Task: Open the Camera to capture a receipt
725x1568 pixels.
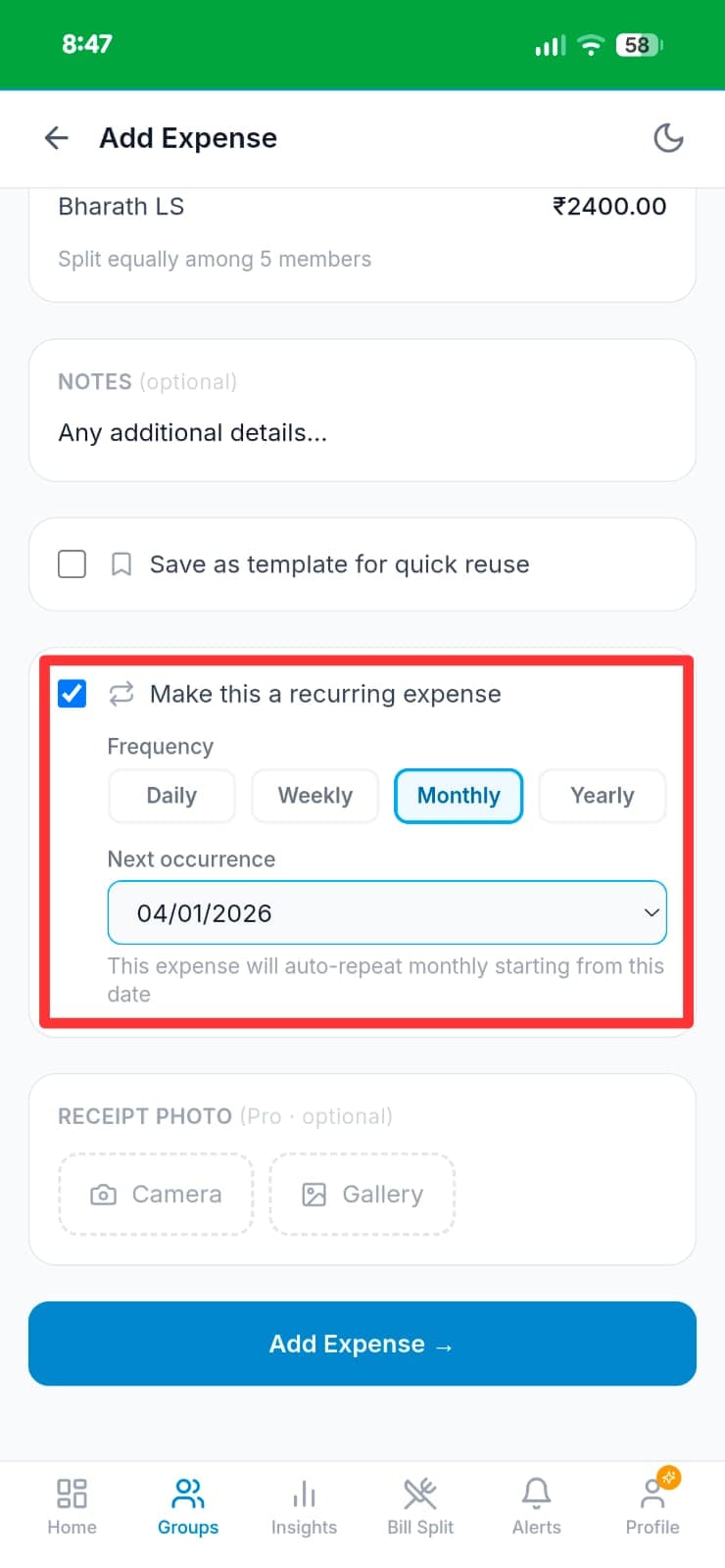Action: (155, 1194)
